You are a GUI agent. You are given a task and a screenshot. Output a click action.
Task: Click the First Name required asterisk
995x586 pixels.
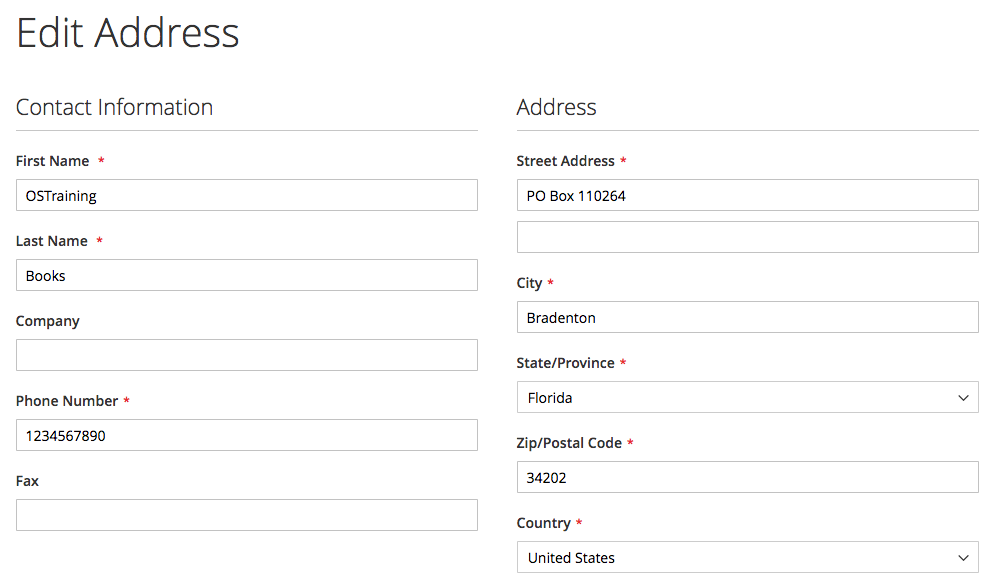pos(99,160)
